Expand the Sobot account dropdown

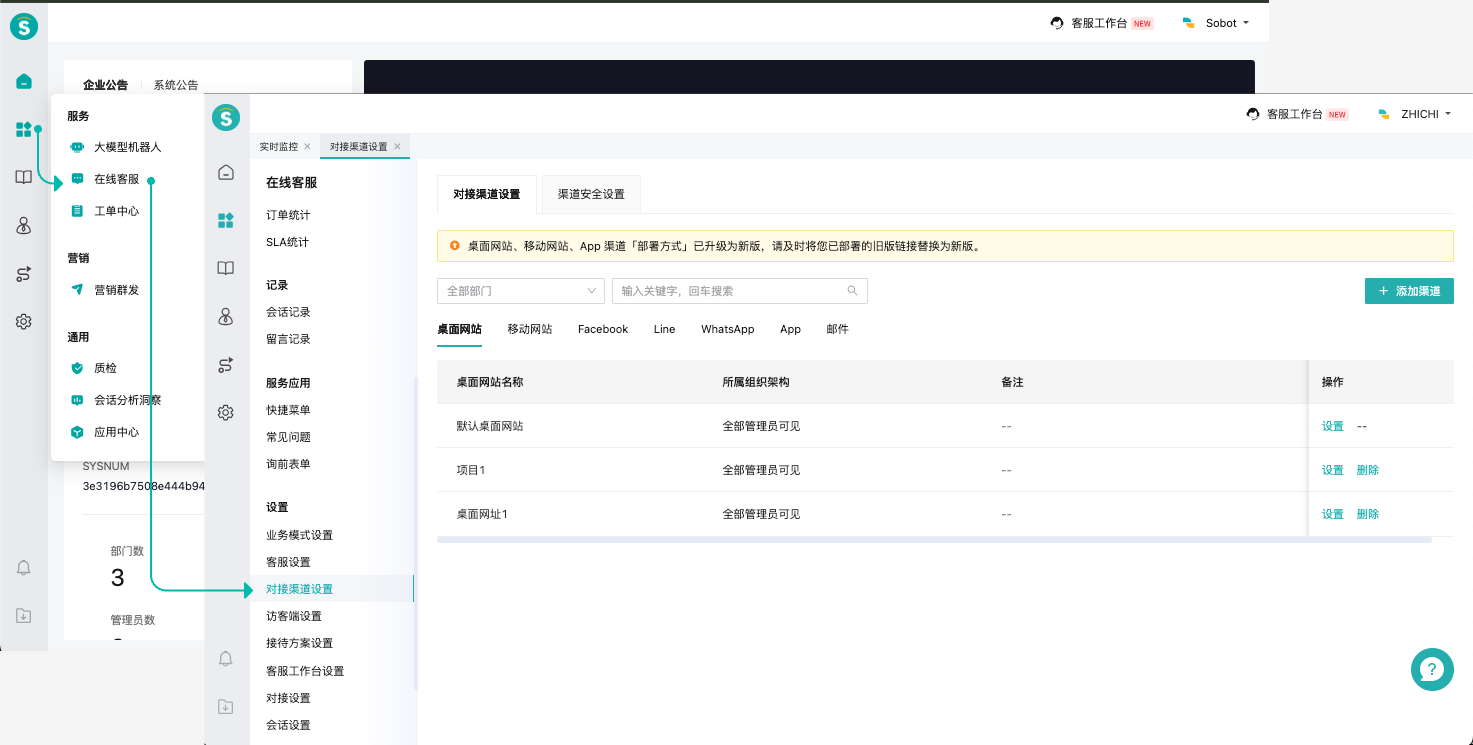1216,23
